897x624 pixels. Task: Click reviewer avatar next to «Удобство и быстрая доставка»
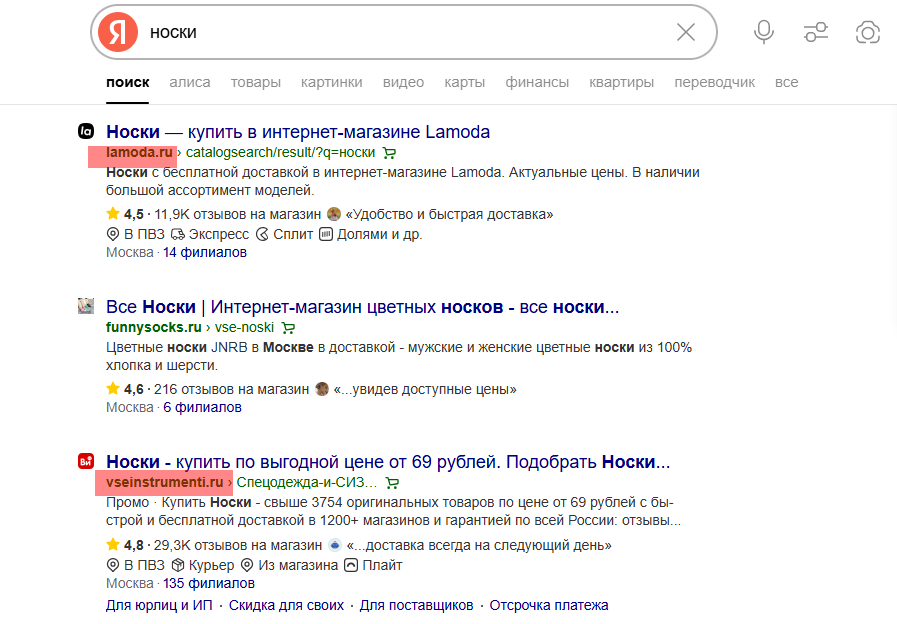click(334, 214)
